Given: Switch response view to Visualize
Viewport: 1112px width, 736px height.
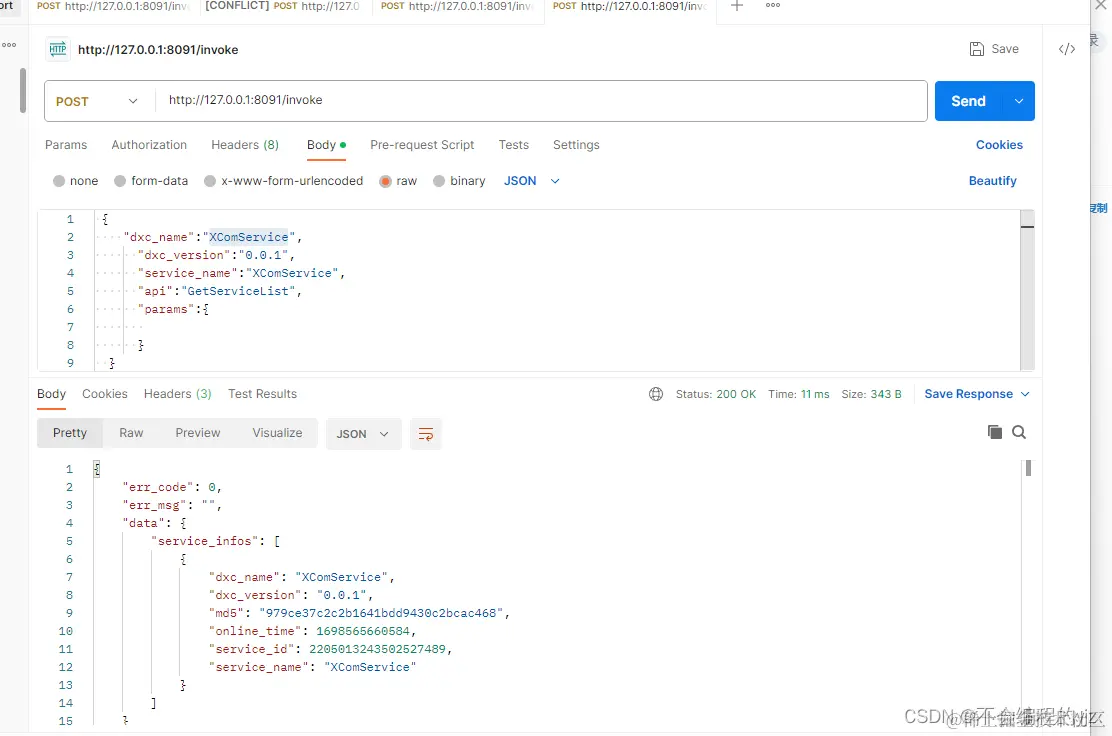Looking at the screenshot, I should click(277, 433).
